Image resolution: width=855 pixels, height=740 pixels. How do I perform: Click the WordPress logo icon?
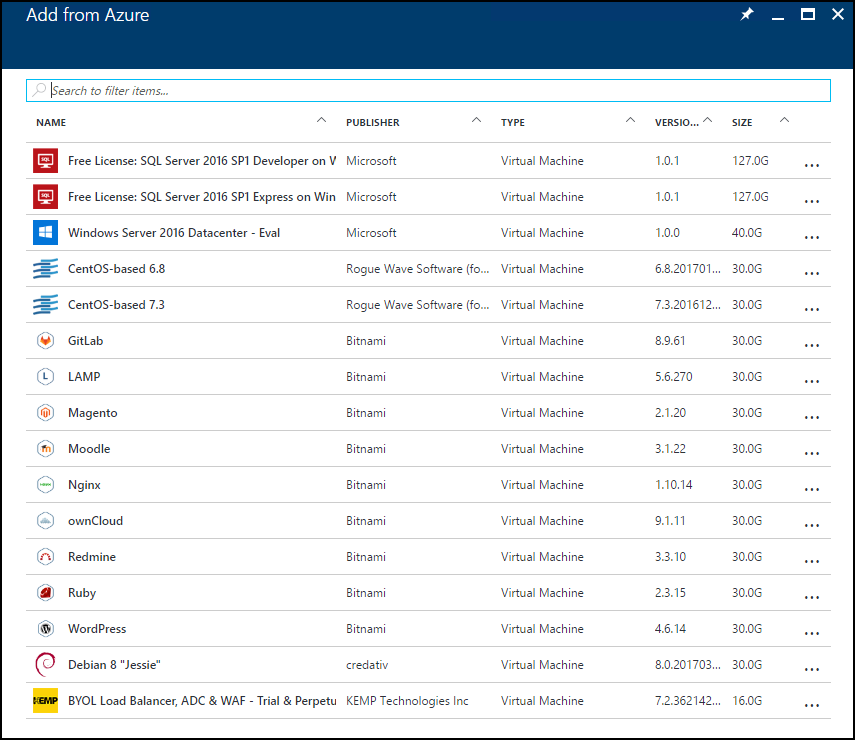tap(42, 628)
